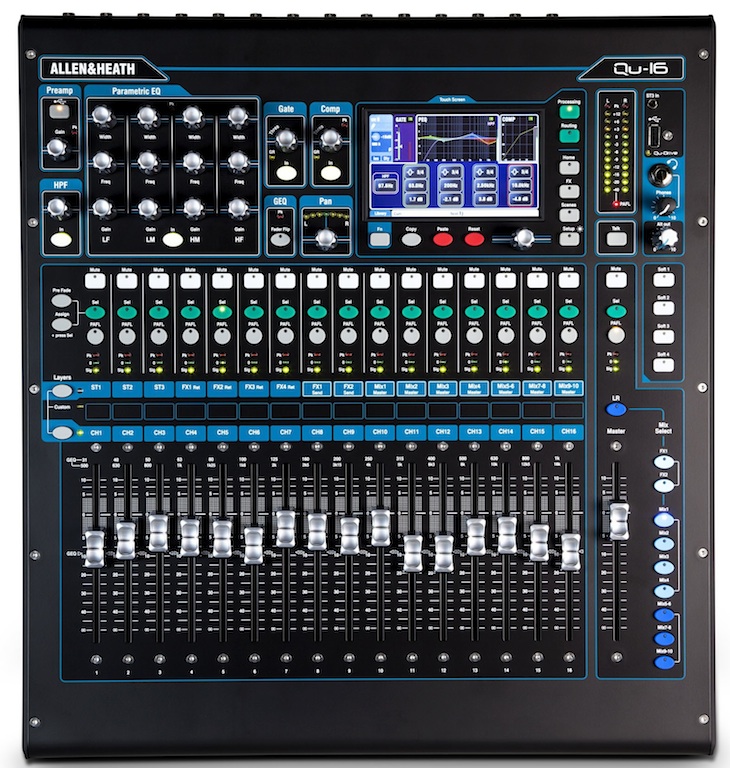Viewport: 730px width, 768px height.
Task: Select the FX2 mix key
Action: [664, 486]
